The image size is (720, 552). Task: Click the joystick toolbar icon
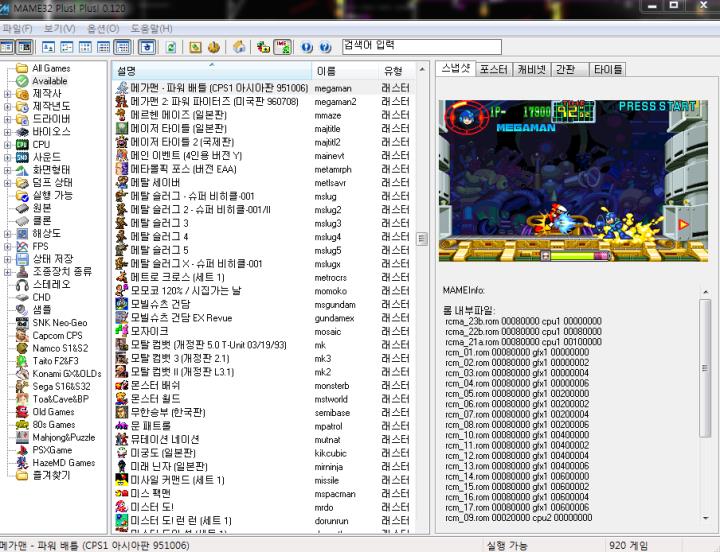coord(214,47)
